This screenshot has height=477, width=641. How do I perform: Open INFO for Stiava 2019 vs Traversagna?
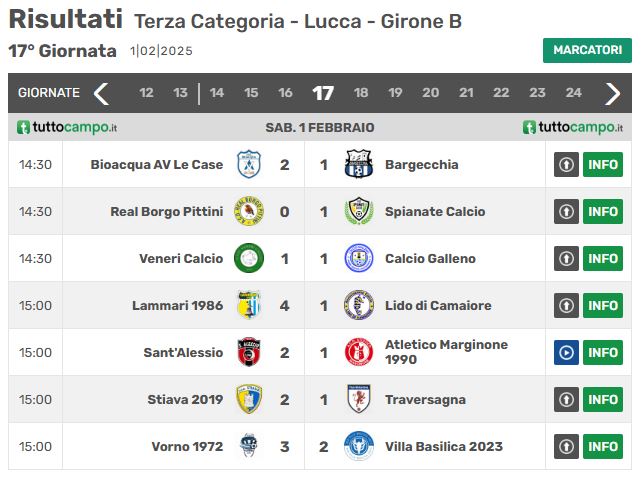[x=603, y=399]
